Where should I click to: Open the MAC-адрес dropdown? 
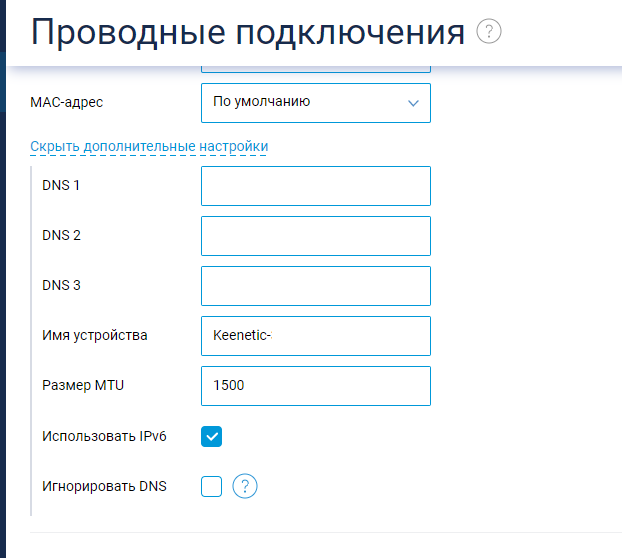[315, 102]
